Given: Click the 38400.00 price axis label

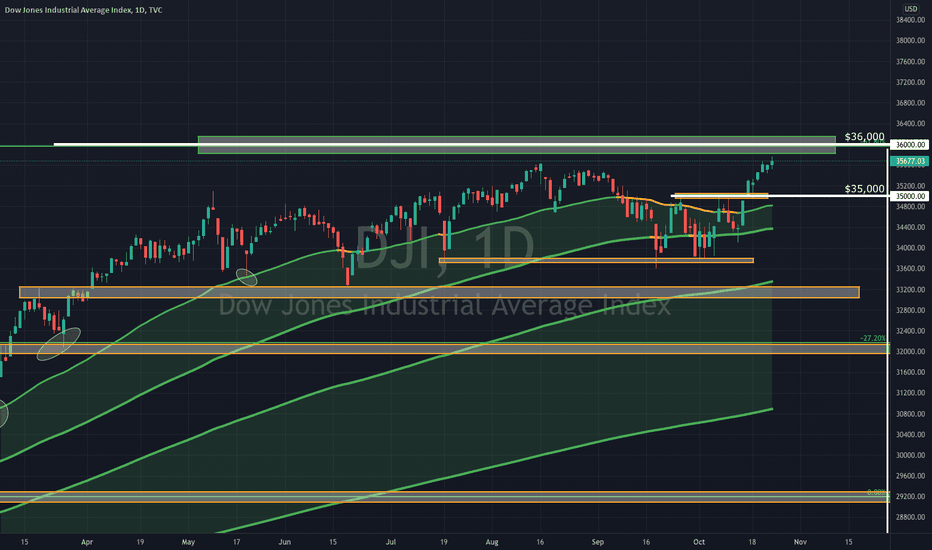Looking at the screenshot, I should click(910, 20).
